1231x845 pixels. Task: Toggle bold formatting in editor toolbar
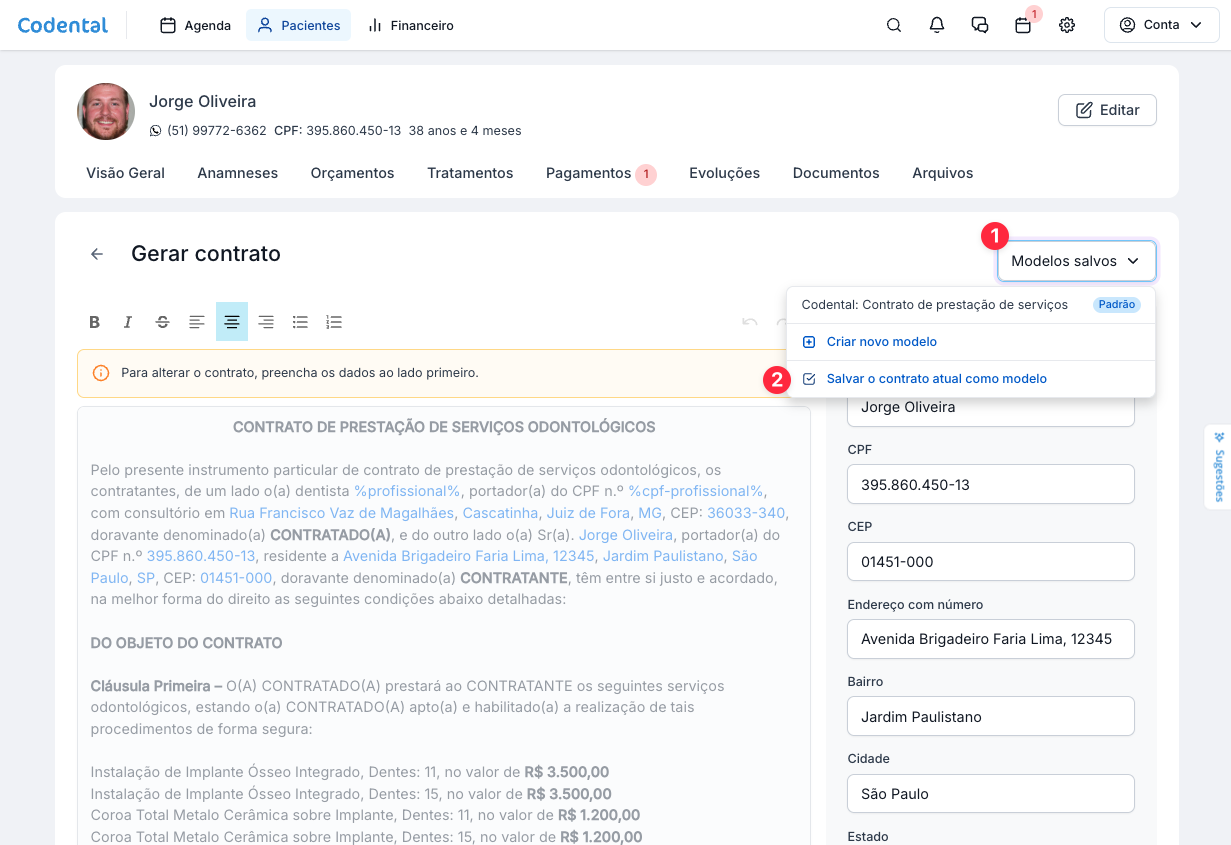click(x=95, y=322)
